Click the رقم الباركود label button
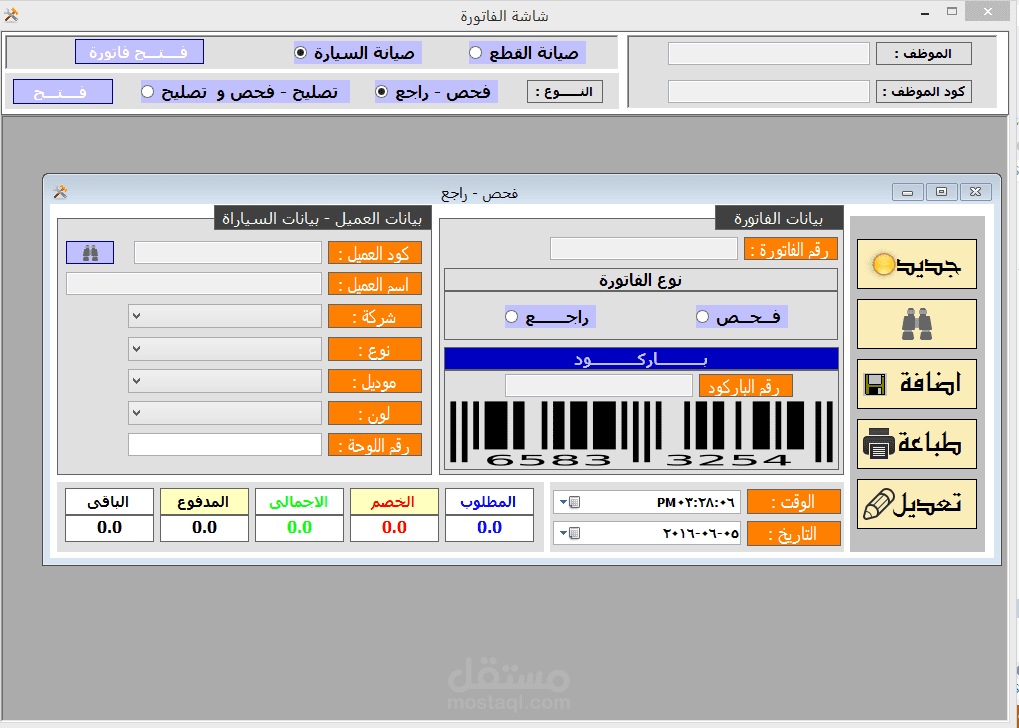 [x=745, y=386]
